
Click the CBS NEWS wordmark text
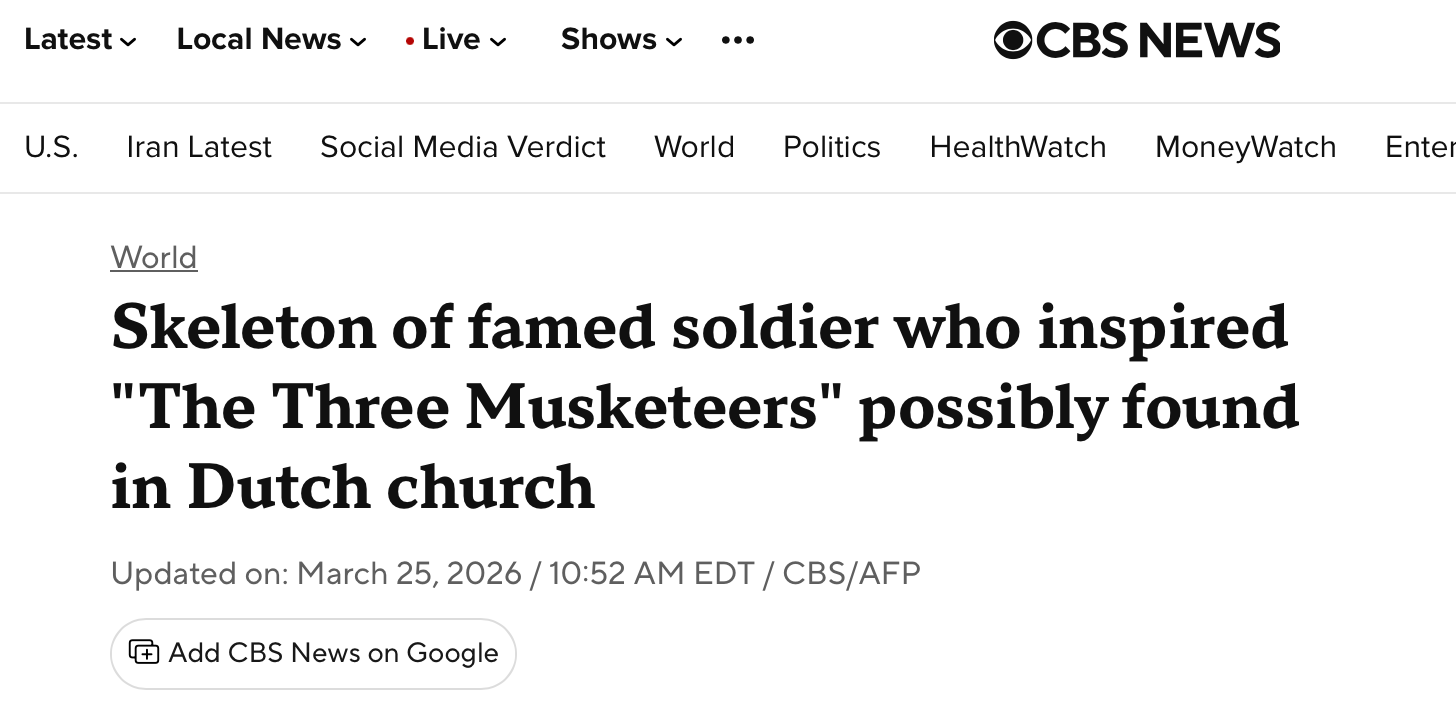[1158, 41]
